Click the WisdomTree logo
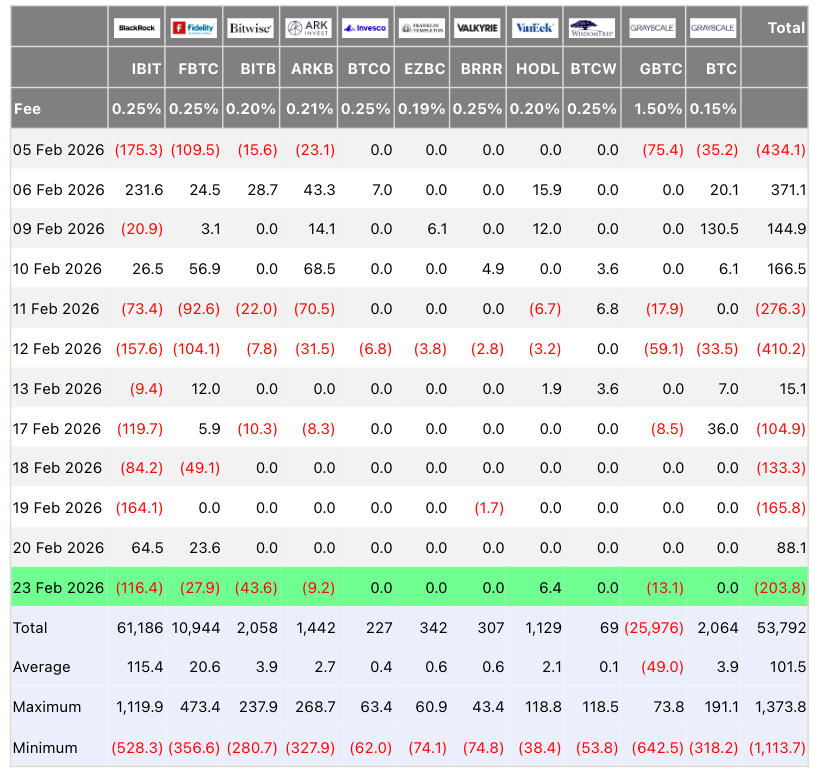818x778 pixels. [x=591, y=28]
